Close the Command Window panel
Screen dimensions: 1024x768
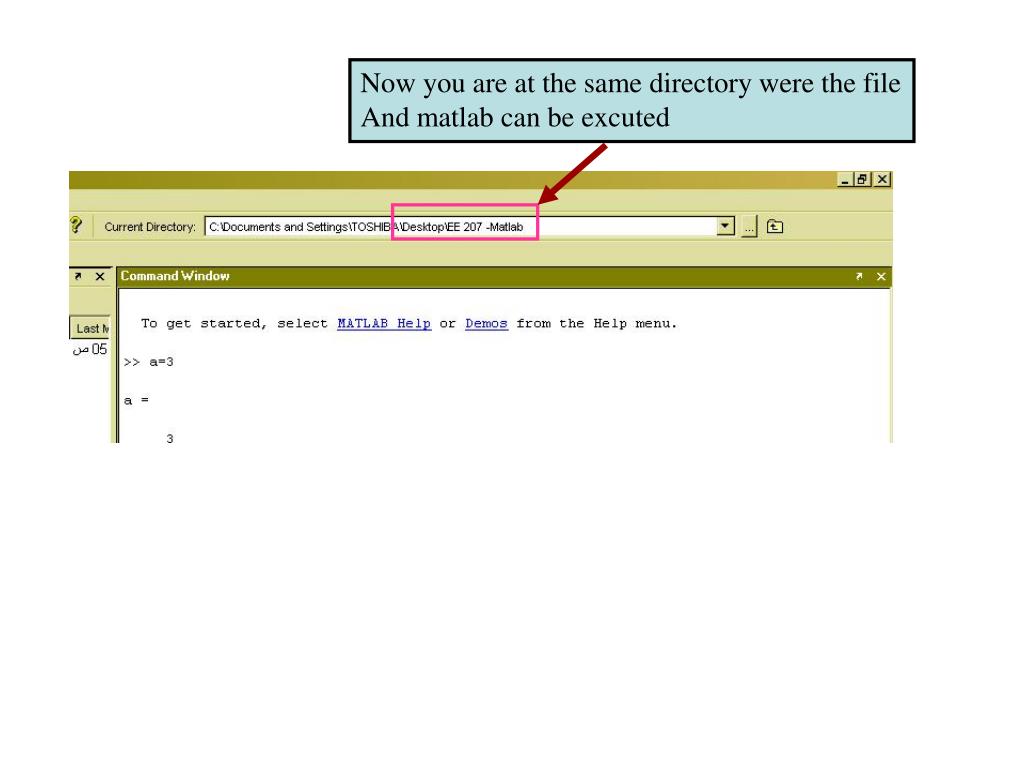881,276
